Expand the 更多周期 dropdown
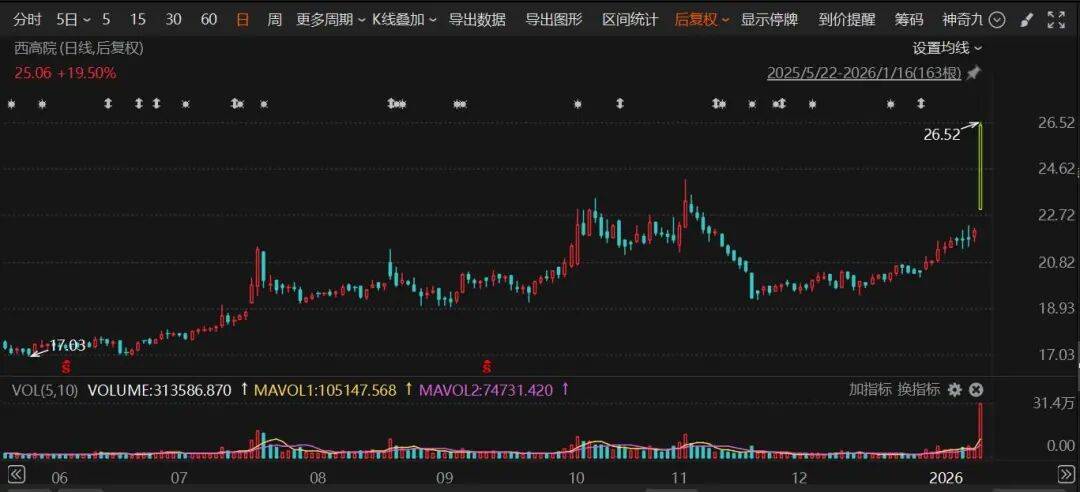Image resolution: width=1080 pixels, height=492 pixels. click(x=329, y=19)
